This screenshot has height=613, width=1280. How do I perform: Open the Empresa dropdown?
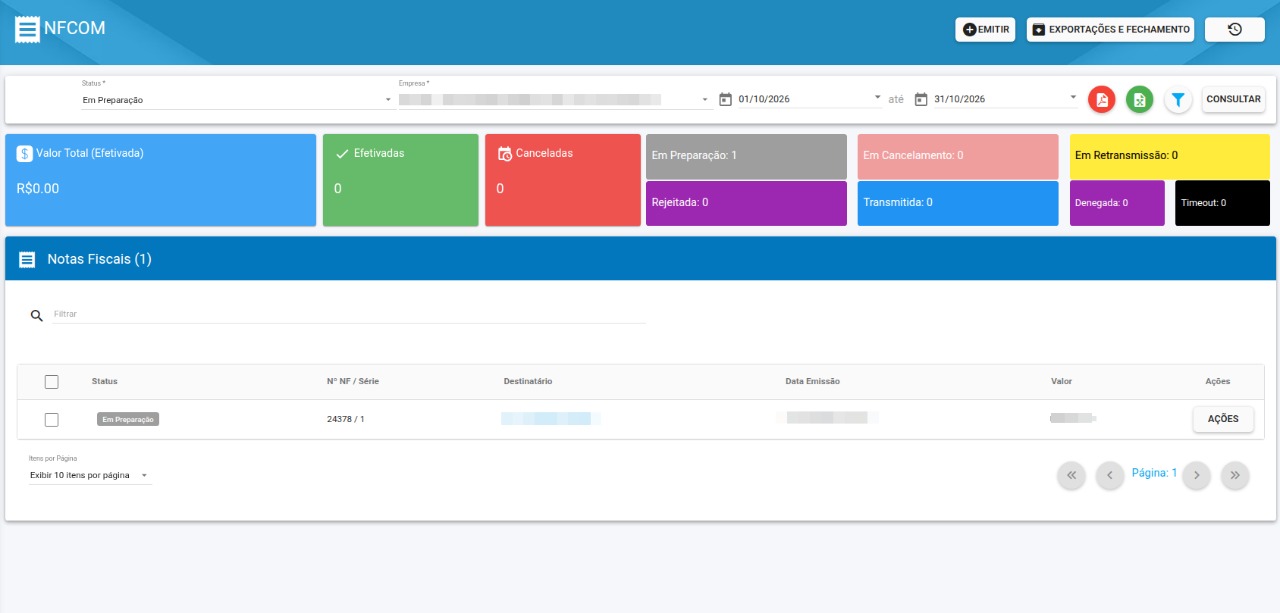pyautogui.click(x=553, y=99)
